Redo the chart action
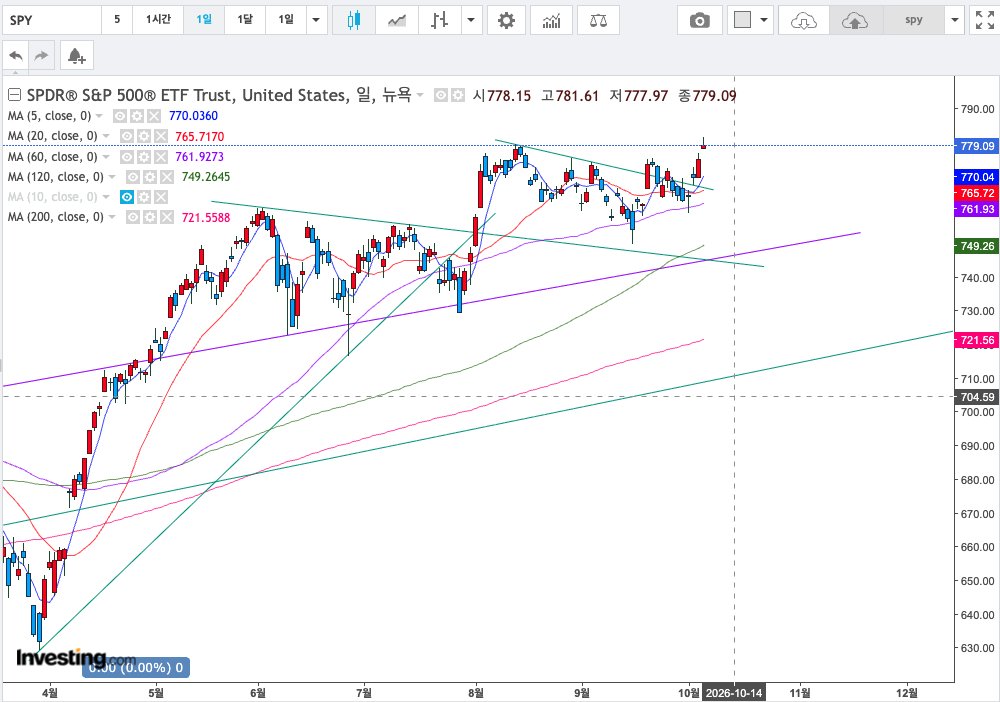Image resolution: width=1000 pixels, height=702 pixels. 41,56
